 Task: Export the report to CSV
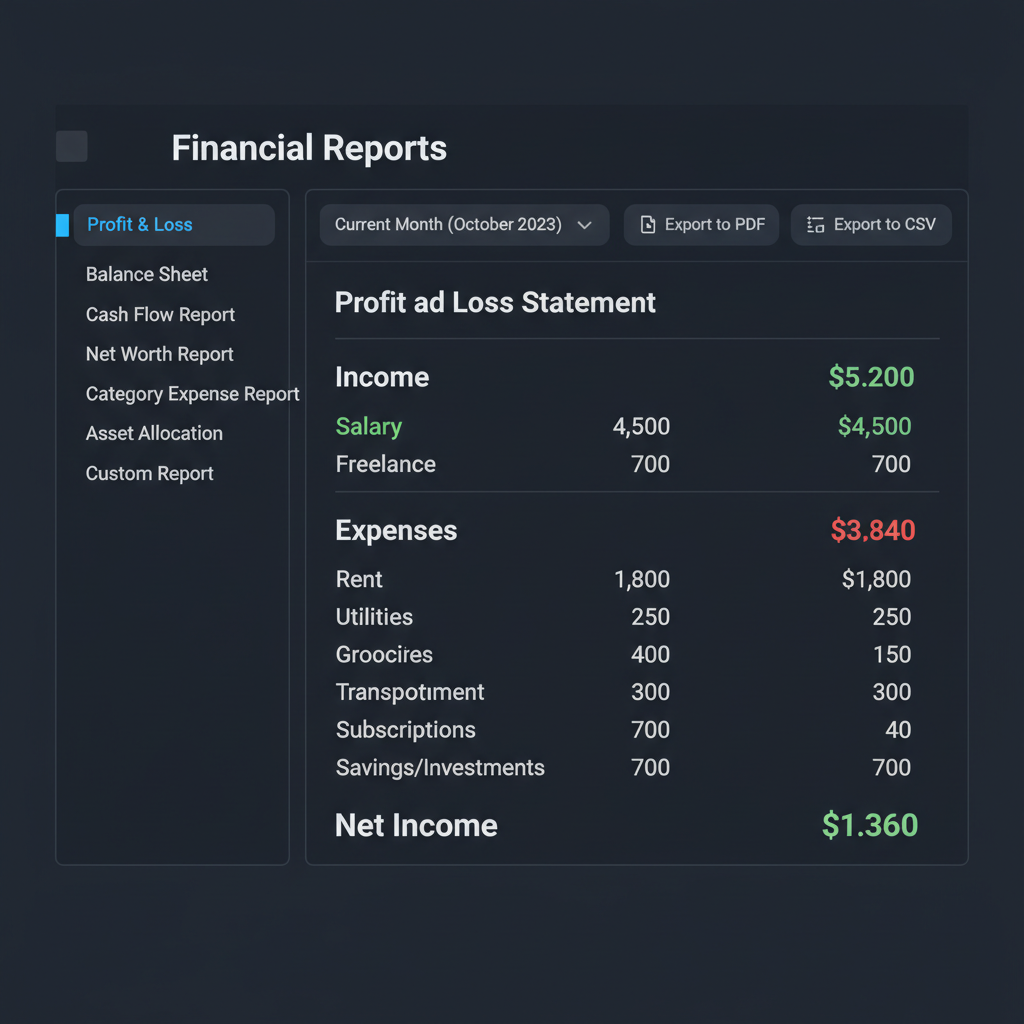point(871,225)
